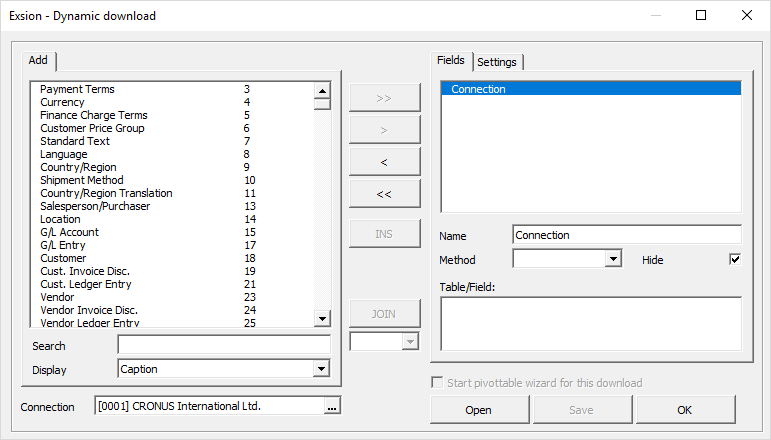
Task: Open connection browse ellipsis button
Action: point(332,407)
